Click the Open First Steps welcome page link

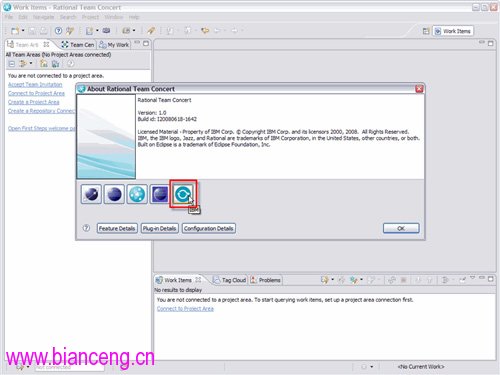[x=42, y=128]
